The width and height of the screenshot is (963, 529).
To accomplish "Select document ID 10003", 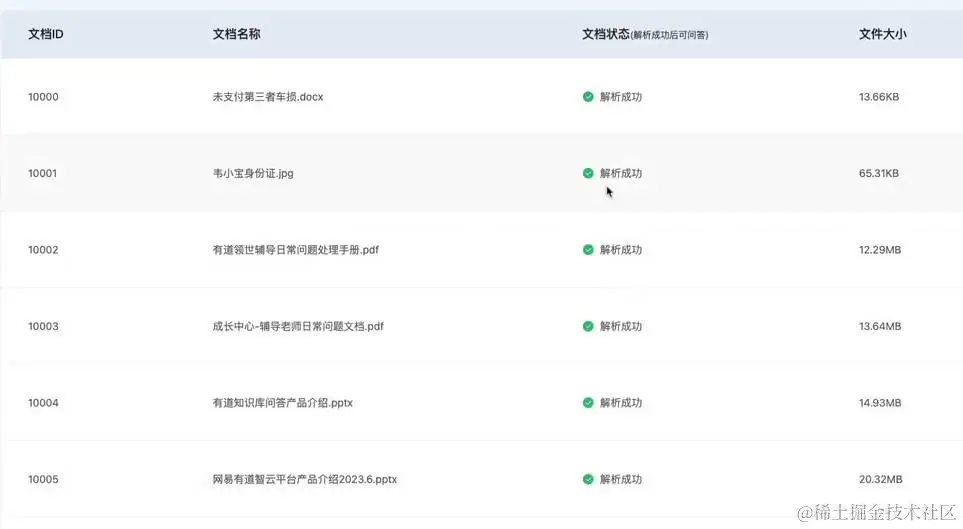I will tap(43, 326).
